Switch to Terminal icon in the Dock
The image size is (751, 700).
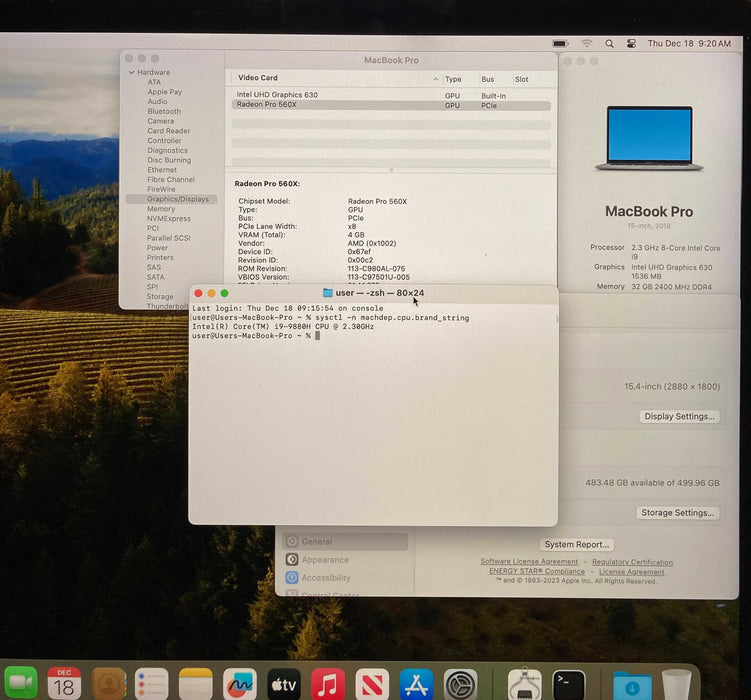(x=569, y=683)
